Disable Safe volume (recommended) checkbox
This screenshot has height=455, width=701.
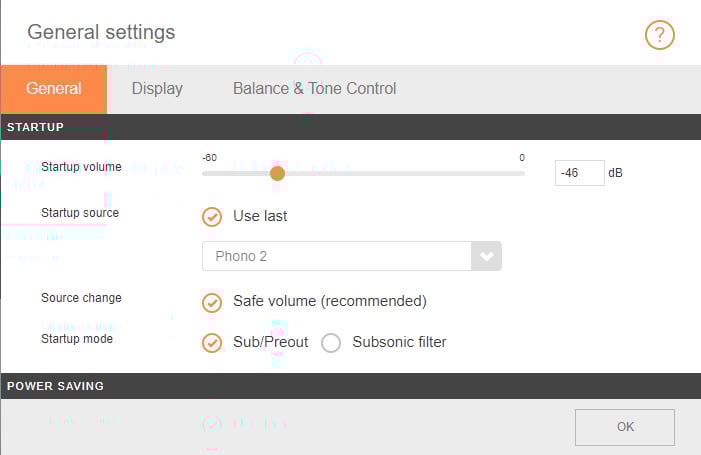(x=212, y=302)
